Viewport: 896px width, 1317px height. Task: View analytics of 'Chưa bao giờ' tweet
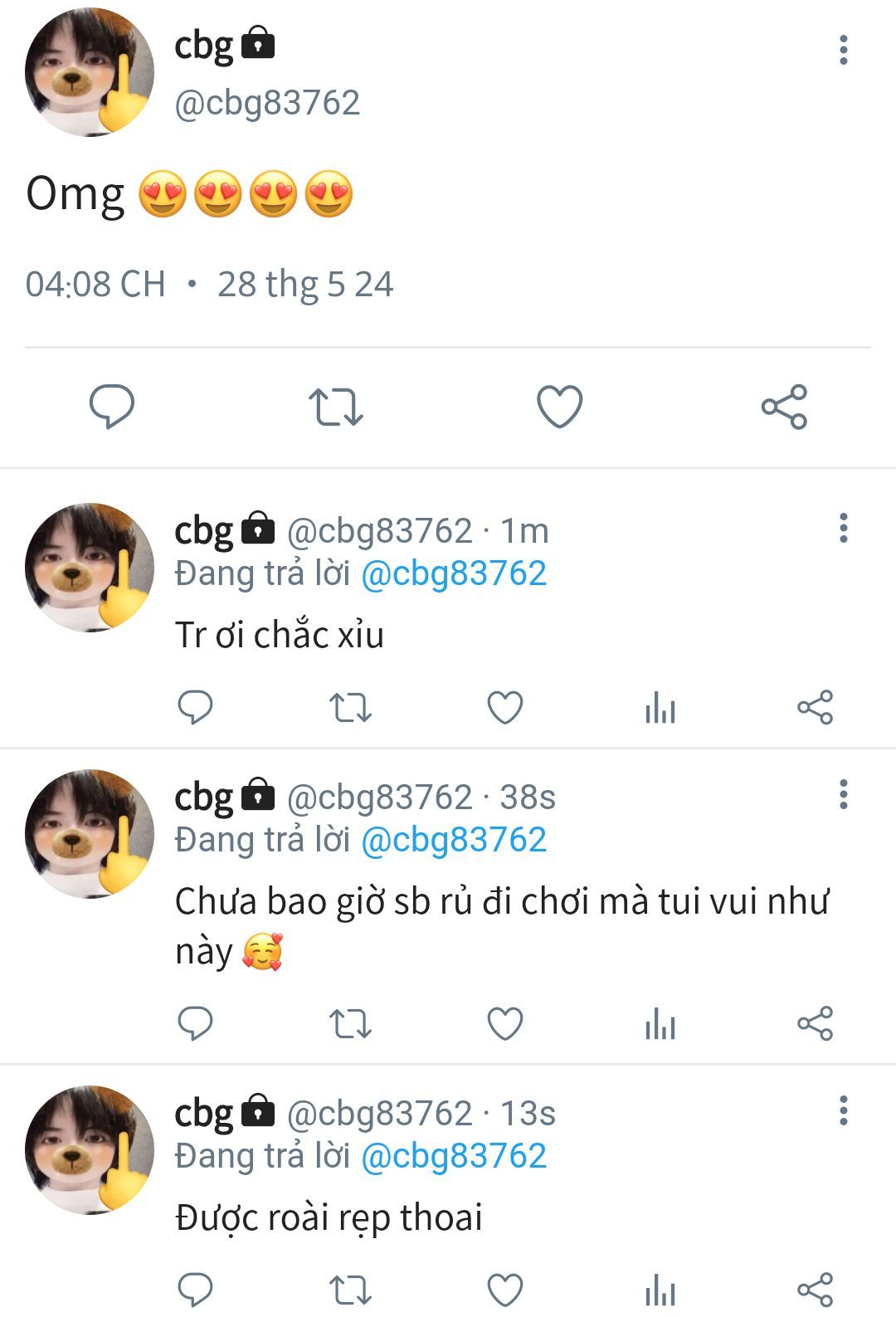pyautogui.click(x=660, y=1023)
